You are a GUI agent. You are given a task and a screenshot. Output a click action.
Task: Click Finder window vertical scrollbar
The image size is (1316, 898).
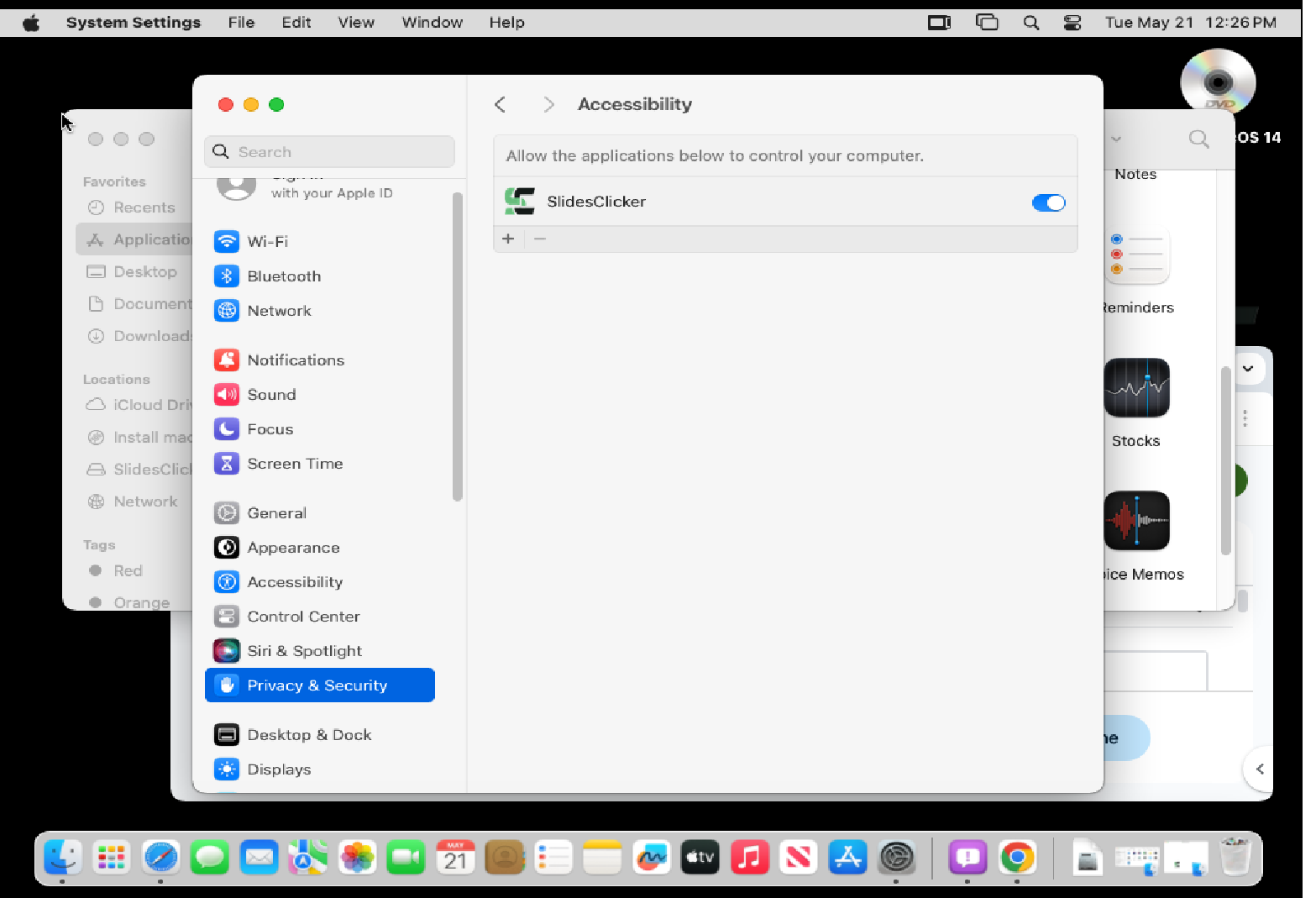click(1226, 460)
